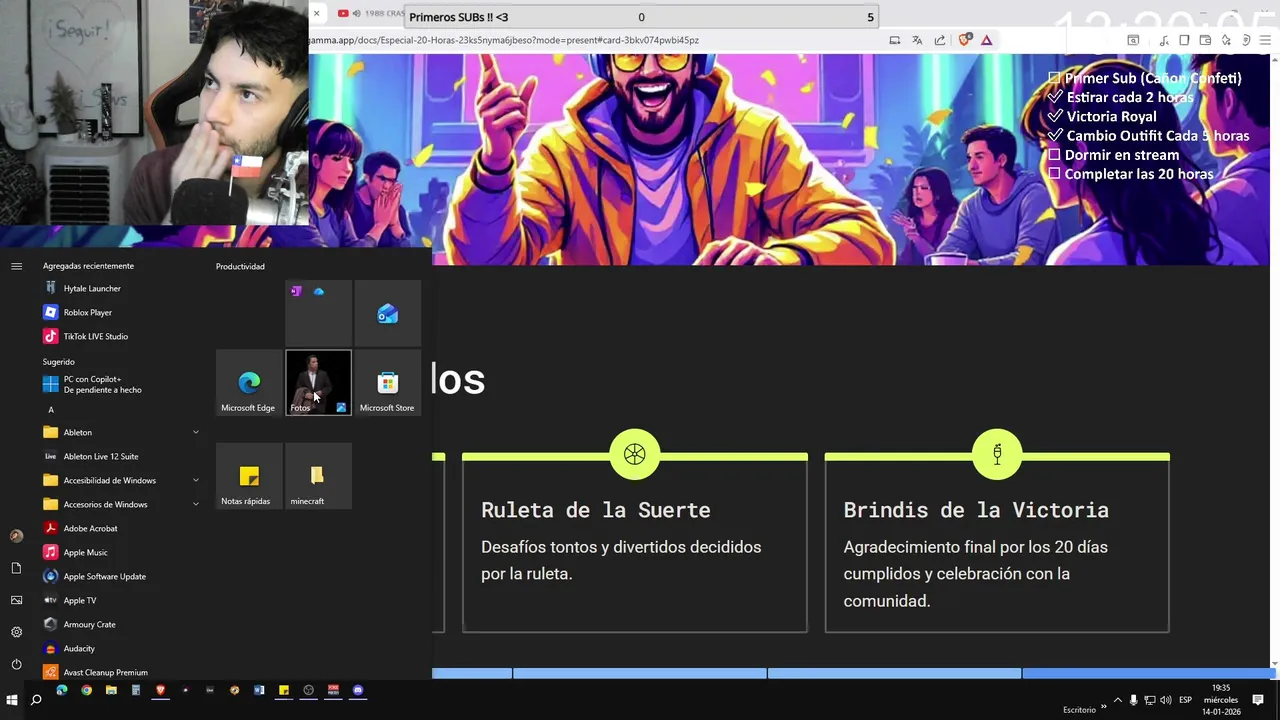Open the browser hamburger menu
This screenshot has height=720, width=1280.
pyautogui.click(x=1267, y=40)
